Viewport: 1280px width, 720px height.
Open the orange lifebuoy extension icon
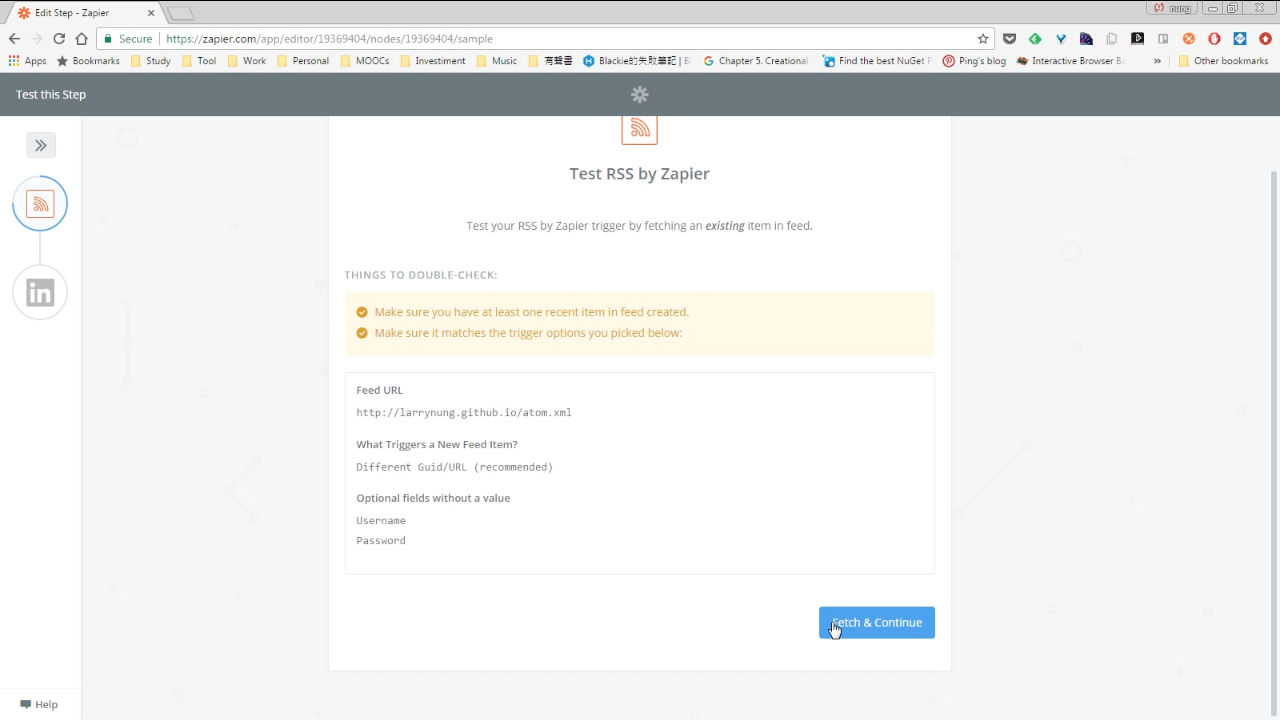1189,38
